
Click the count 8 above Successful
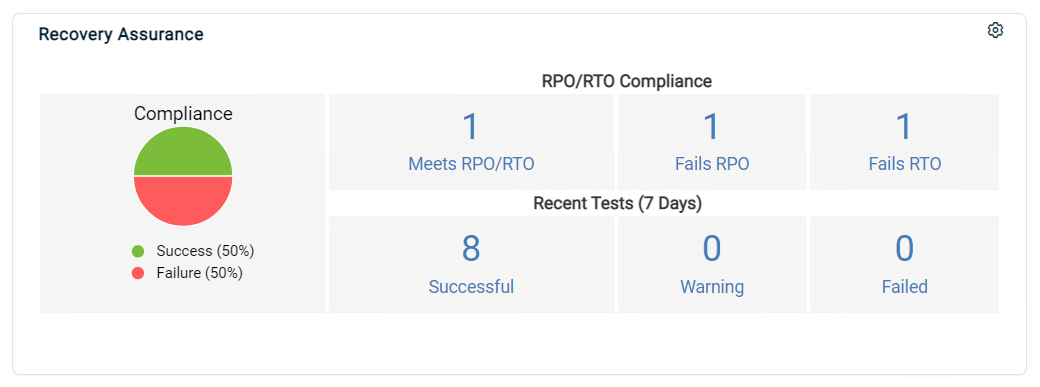[471, 249]
